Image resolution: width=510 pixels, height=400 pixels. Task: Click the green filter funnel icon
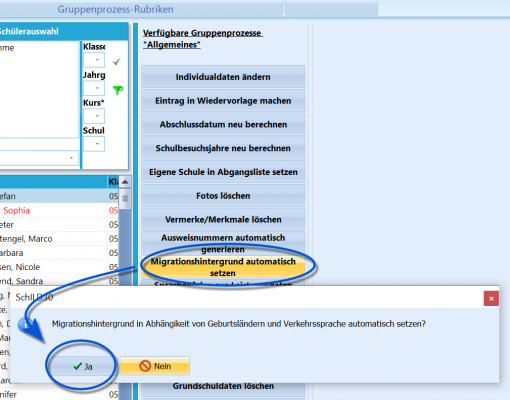[x=118, y=90]
